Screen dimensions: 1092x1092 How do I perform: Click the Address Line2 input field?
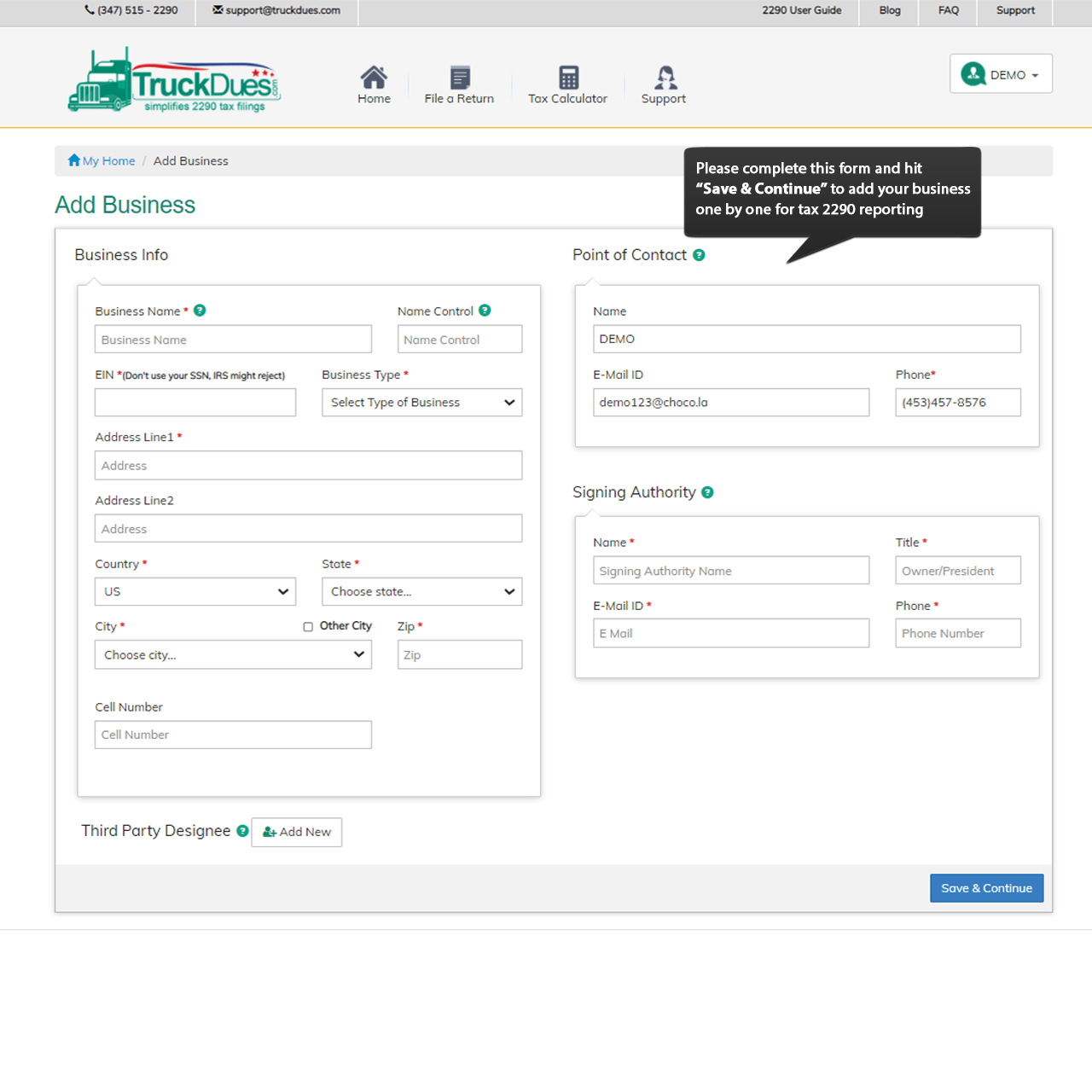(308, 528)
